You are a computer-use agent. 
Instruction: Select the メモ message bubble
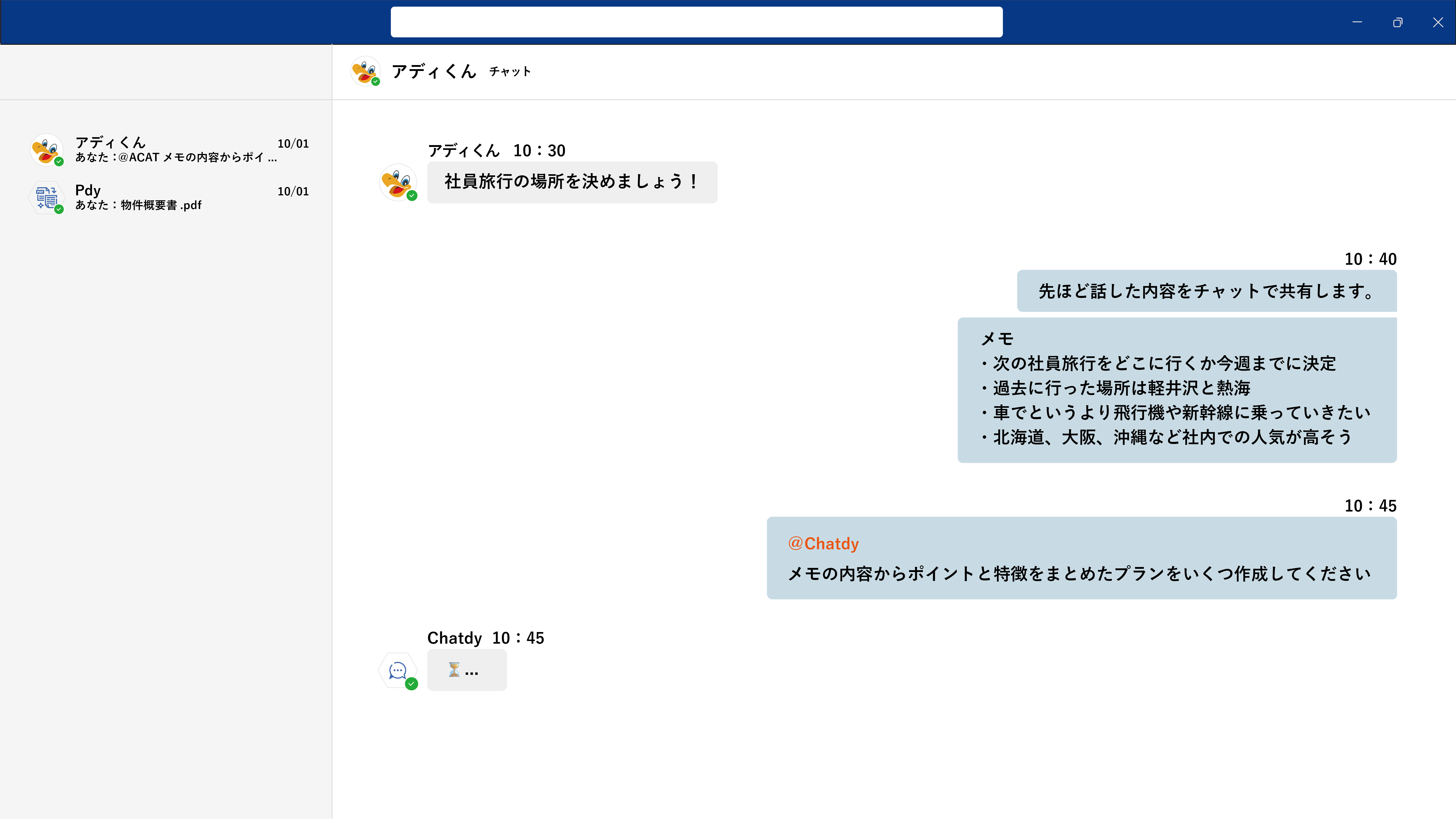click(1177, 390)
